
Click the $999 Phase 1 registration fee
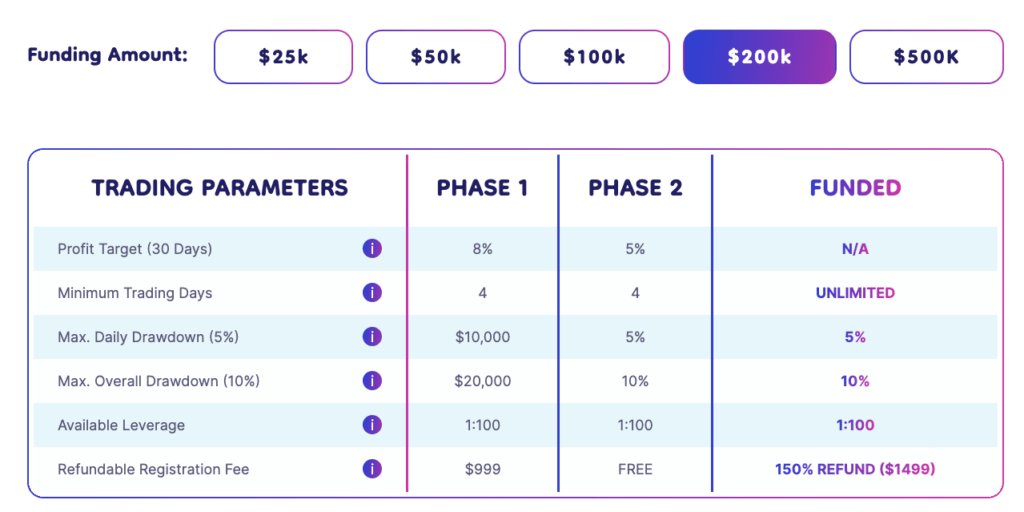pos(482,469)
